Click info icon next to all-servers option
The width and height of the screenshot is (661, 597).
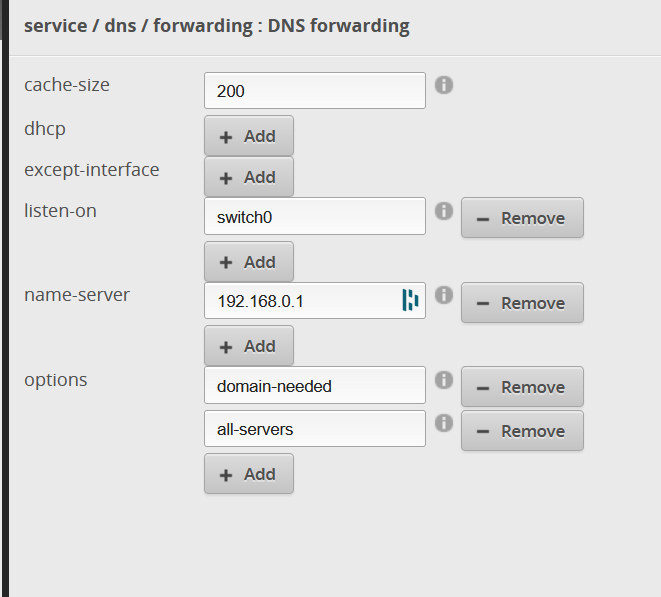tap(444, 425)
